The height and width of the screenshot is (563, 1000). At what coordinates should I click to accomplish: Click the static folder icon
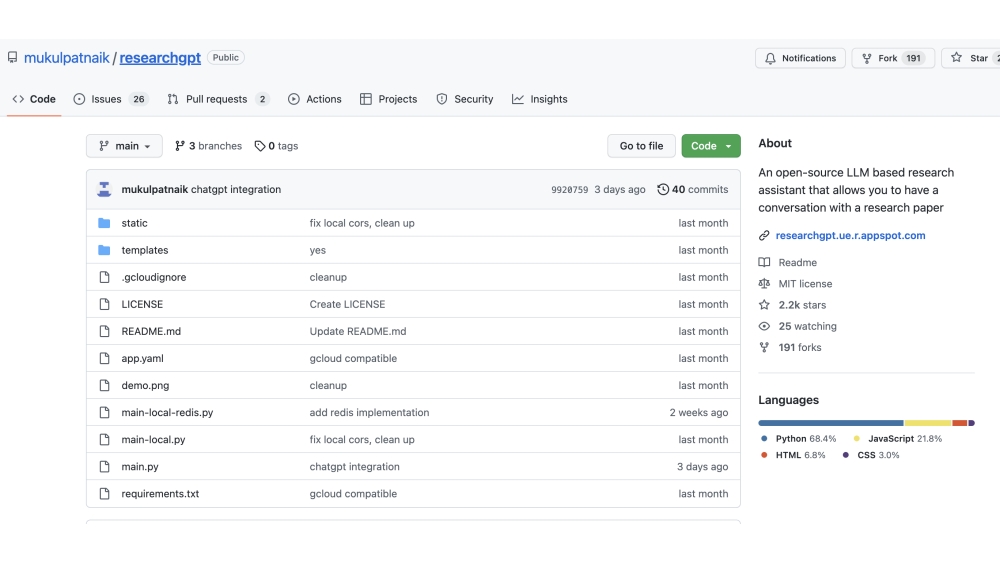(x=104, y=223)
